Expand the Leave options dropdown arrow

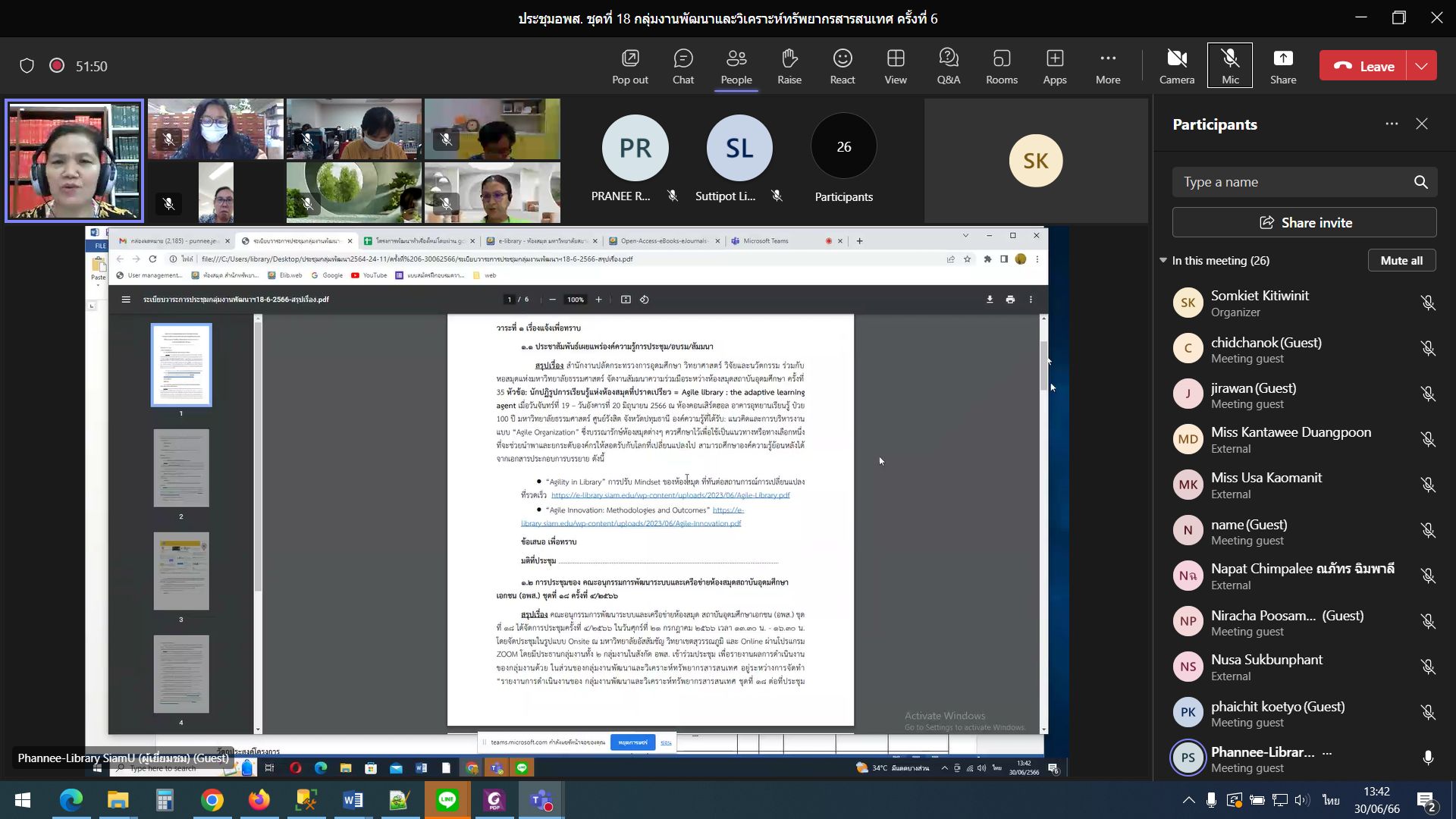(1421, 66)
